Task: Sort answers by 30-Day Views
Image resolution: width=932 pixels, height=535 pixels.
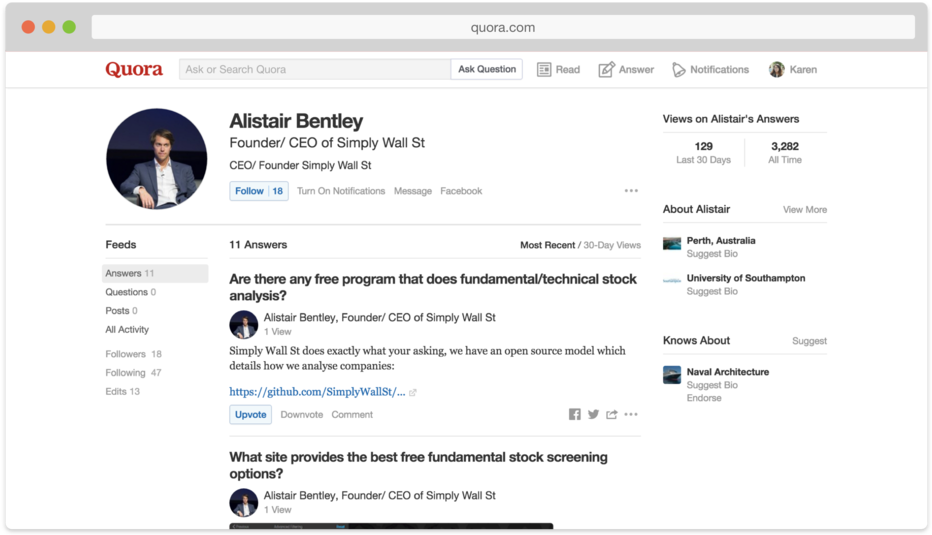Action: pyautogui.click(x=612, y=245)
